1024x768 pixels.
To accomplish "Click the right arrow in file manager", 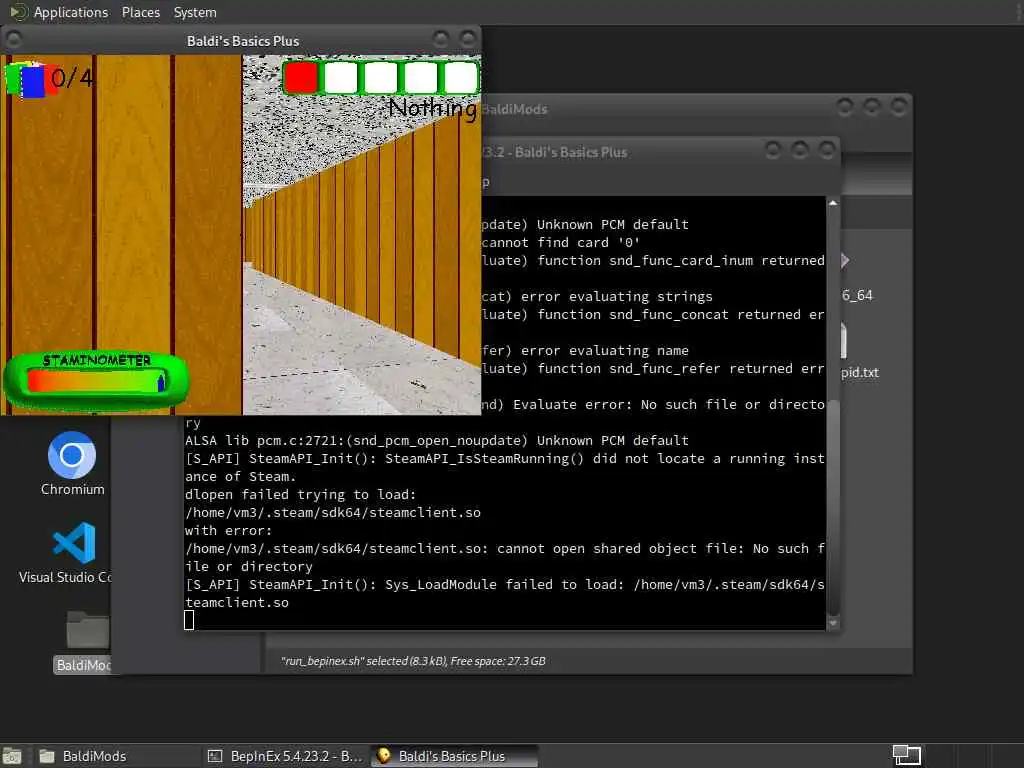I will (x=845, y=261).
